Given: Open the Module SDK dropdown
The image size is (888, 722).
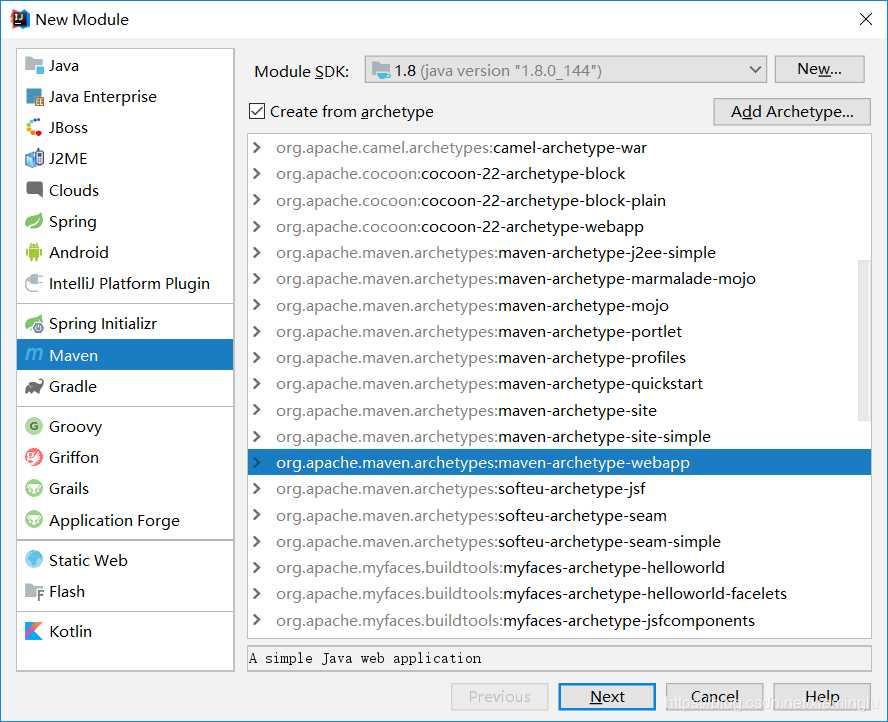Looking at the screenshot, I should coord(565,70).
